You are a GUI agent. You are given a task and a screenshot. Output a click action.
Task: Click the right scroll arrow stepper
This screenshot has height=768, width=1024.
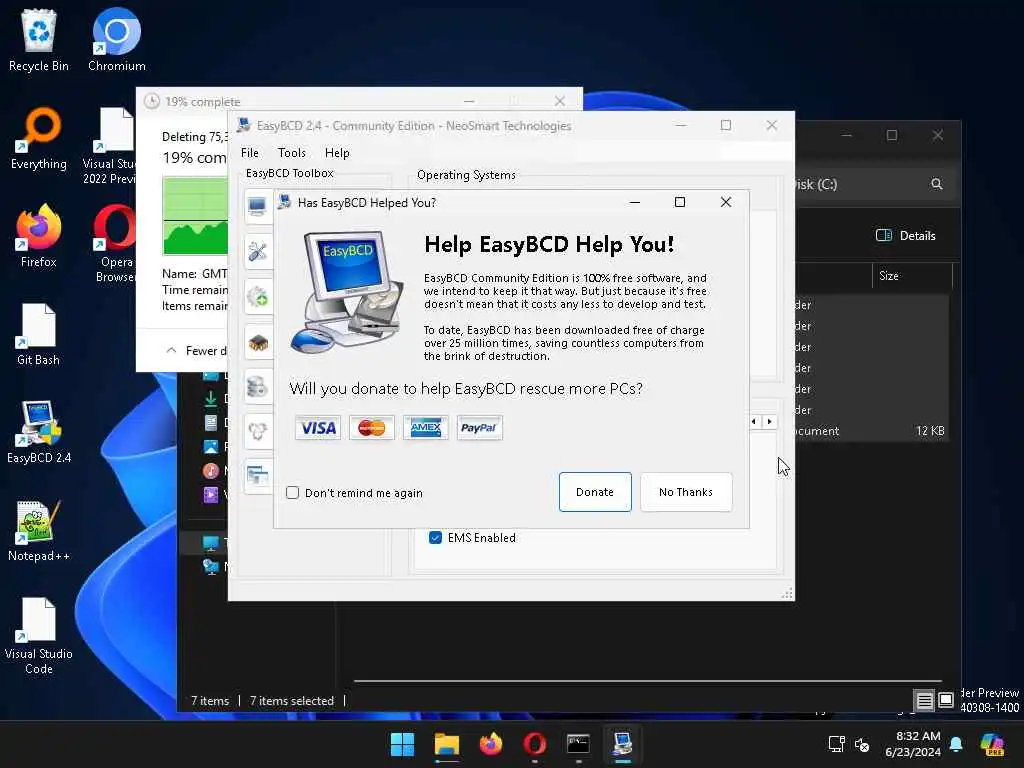(769, 422)
